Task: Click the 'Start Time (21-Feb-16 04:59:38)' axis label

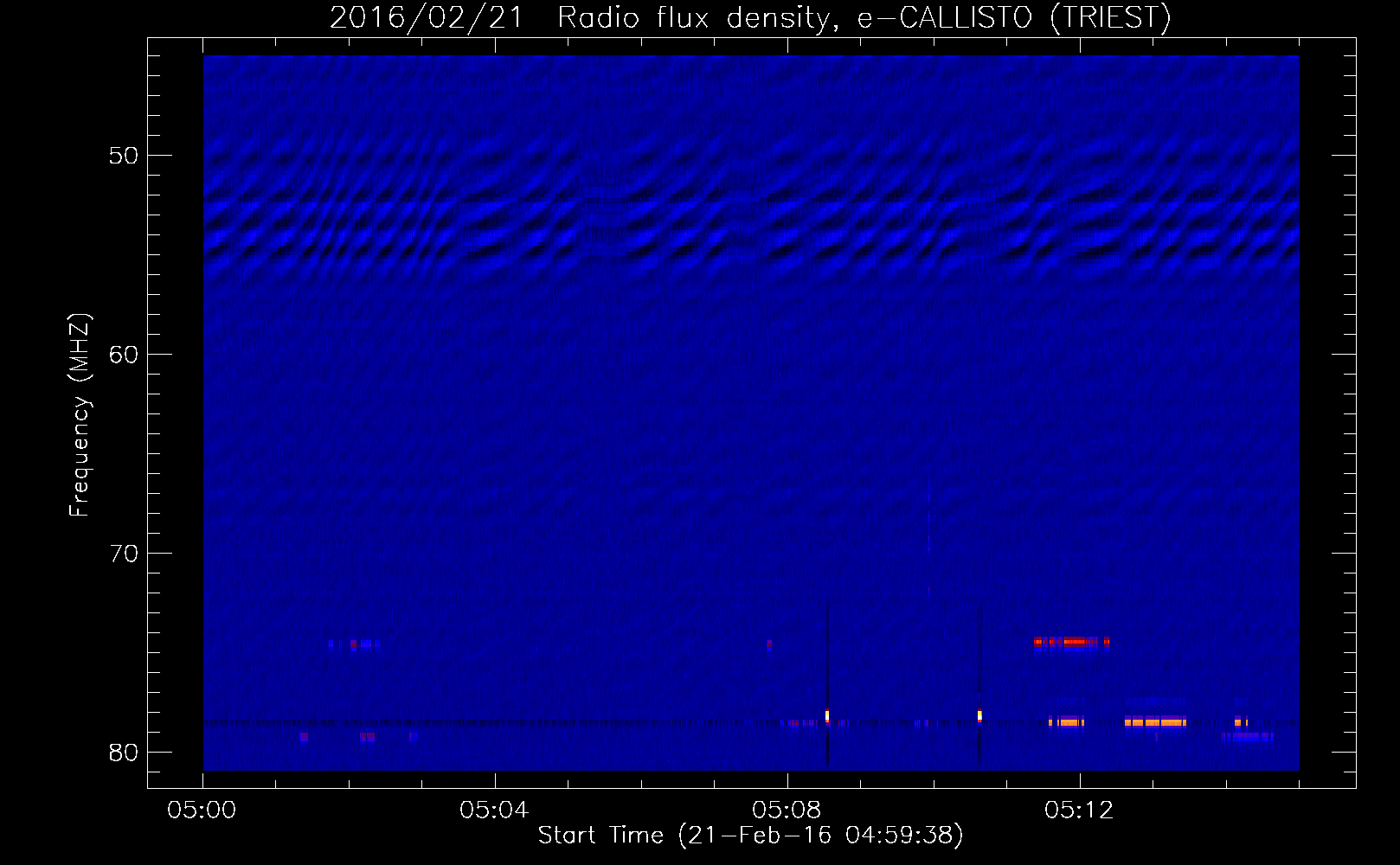Action: pos(750,836)
